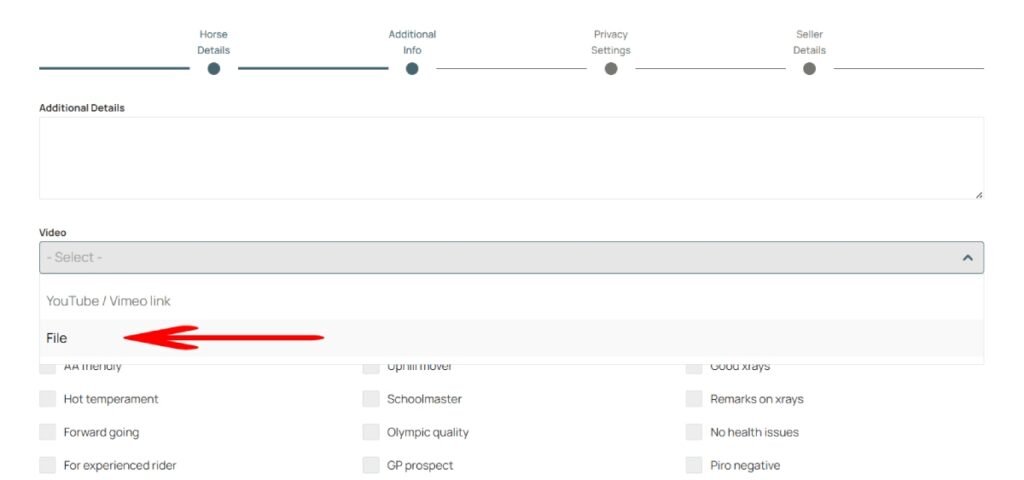Click the Horse Details step circle
Viewport: 1024px width, 480px height.
click(x=213, y=69)
